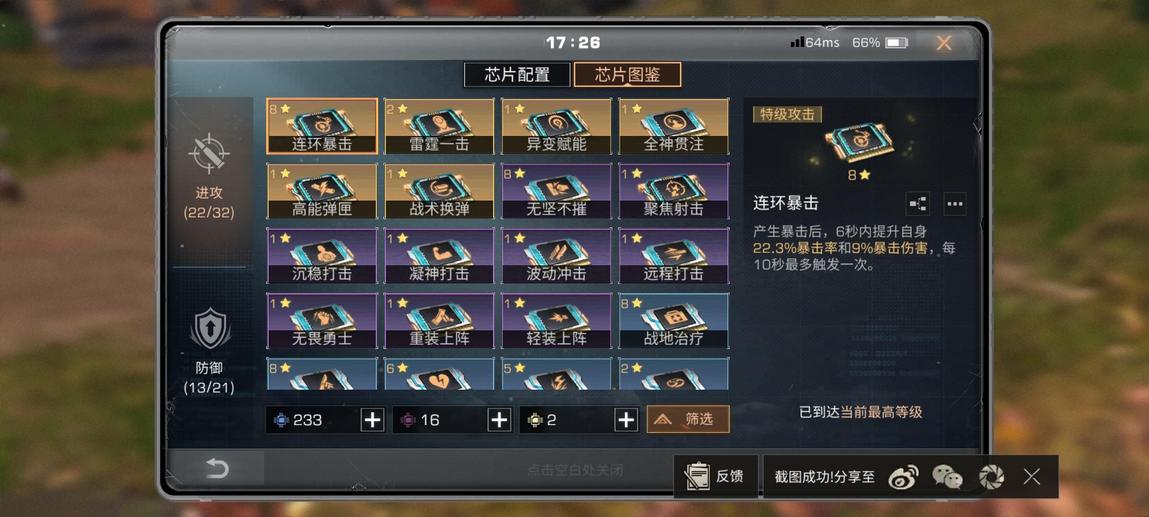1149x517 pixels.
Task: Add more gold chip currency (2)
Action: click(626, 420)
